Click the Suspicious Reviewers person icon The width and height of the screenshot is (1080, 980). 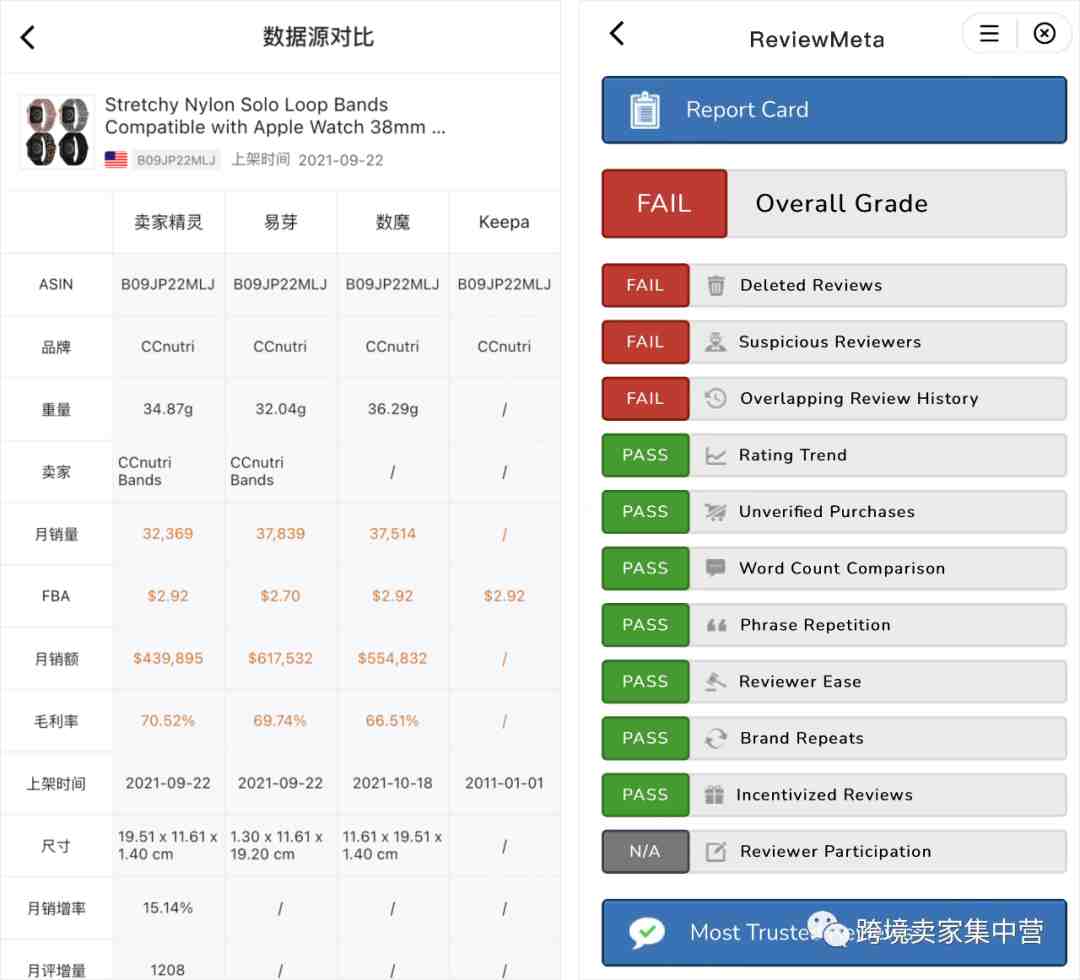(716, 342)
